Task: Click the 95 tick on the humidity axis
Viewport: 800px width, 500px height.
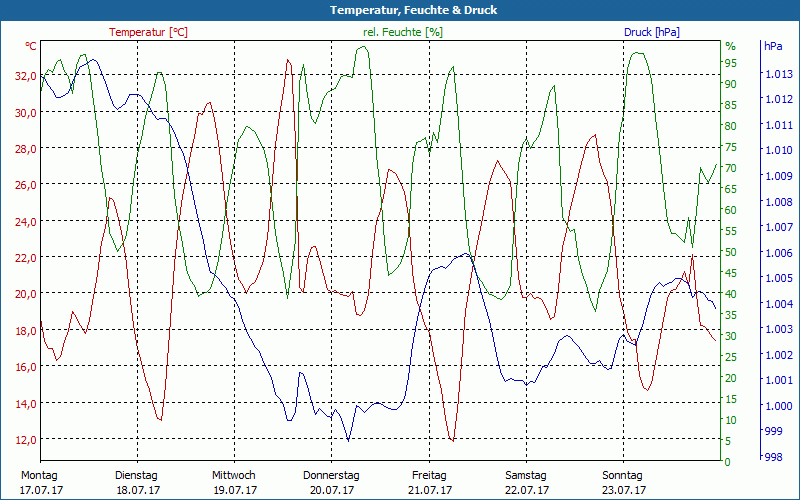Action: coord(730,63)
